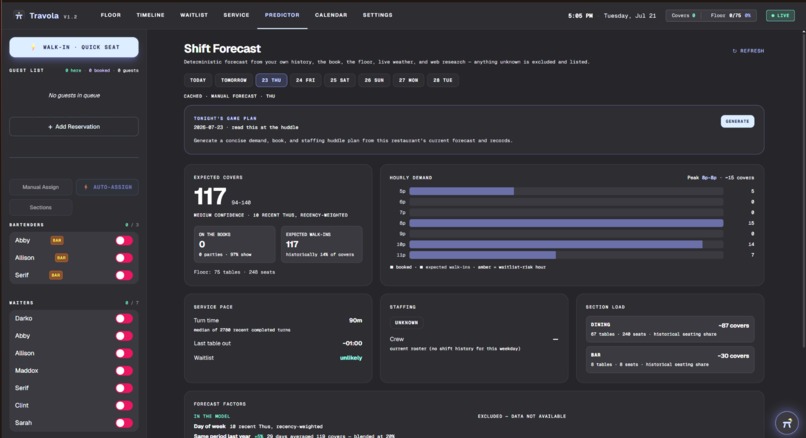Image resolution: width=806 pixels, height=438 pixels.
Task: Toggle bartender Serif with the BAR badge
Action: pos(124,276)
